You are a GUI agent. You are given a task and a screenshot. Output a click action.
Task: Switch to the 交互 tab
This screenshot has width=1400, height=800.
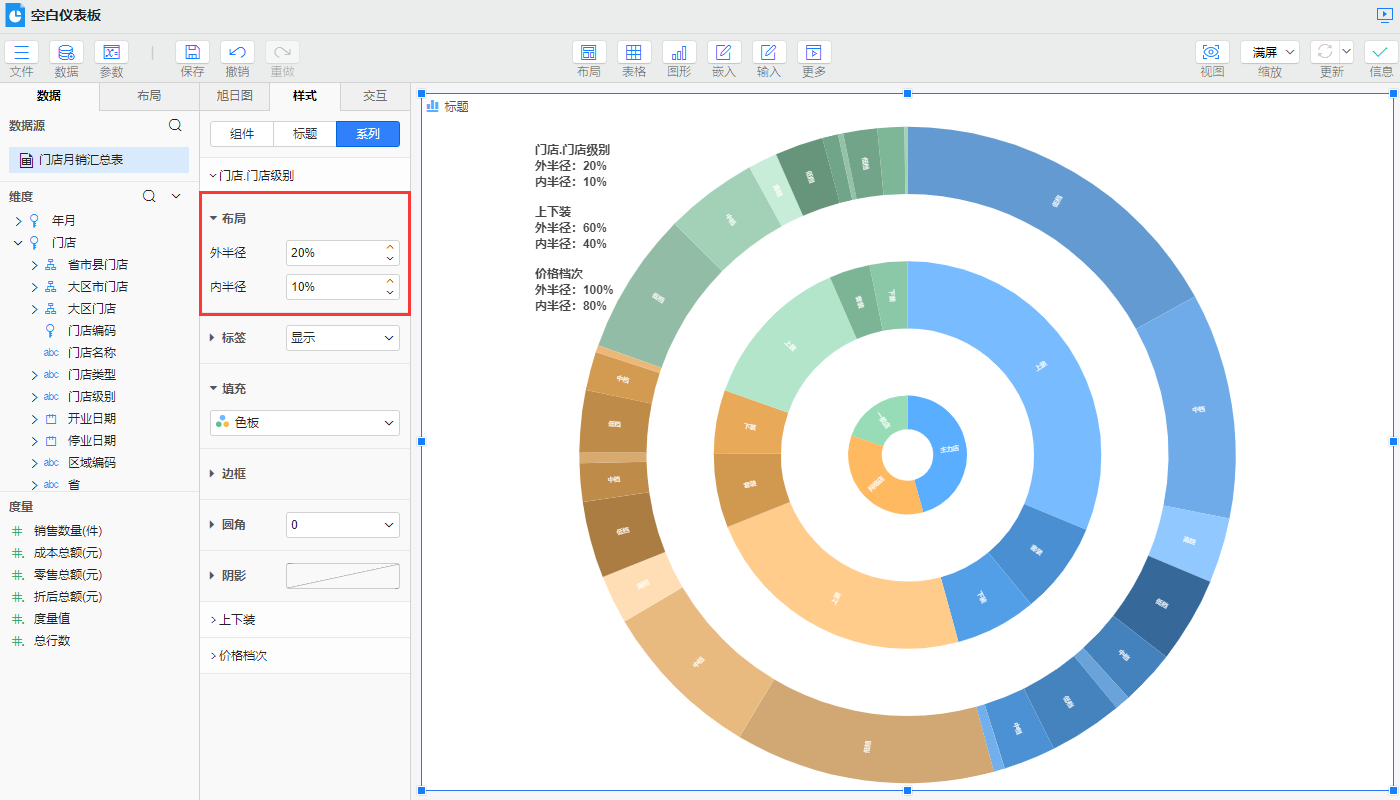(375, 96)
